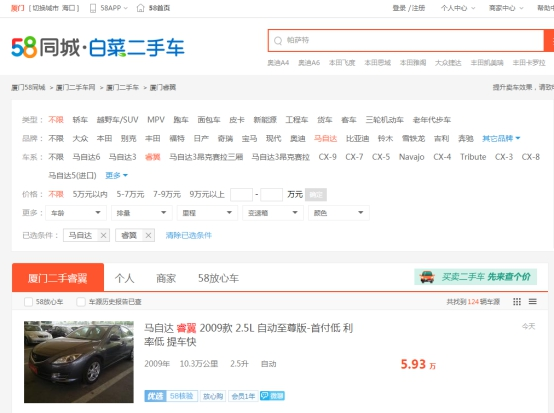Expand 更多 car series list
The width and height of the screenshot is (554, 413).
(116, 176)
